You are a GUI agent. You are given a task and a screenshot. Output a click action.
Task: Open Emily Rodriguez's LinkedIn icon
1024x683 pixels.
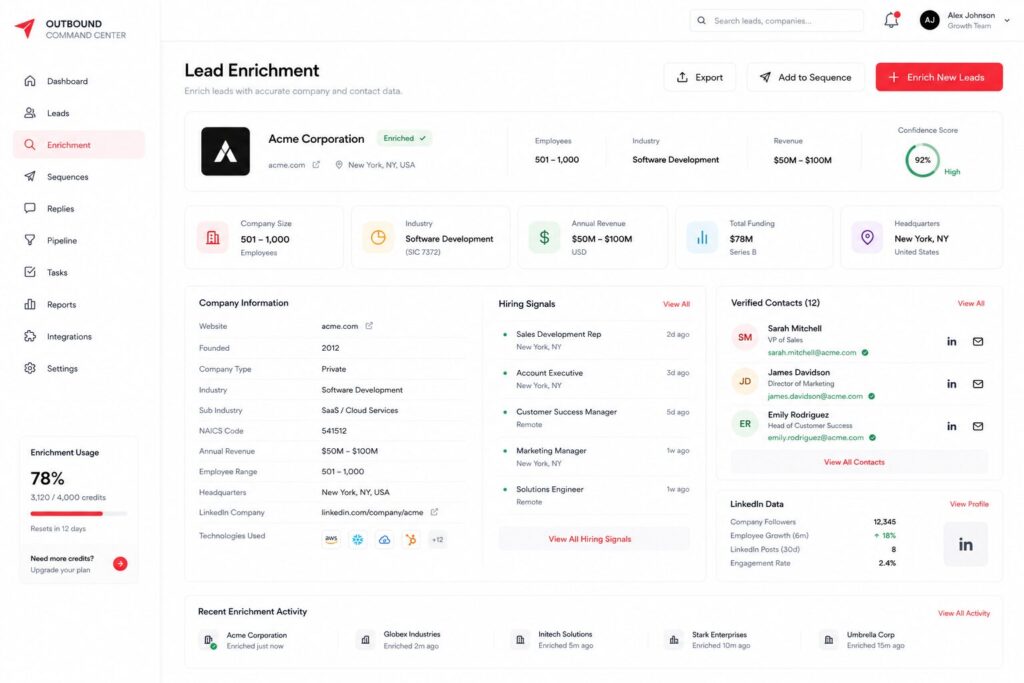(x=952, y=426)
